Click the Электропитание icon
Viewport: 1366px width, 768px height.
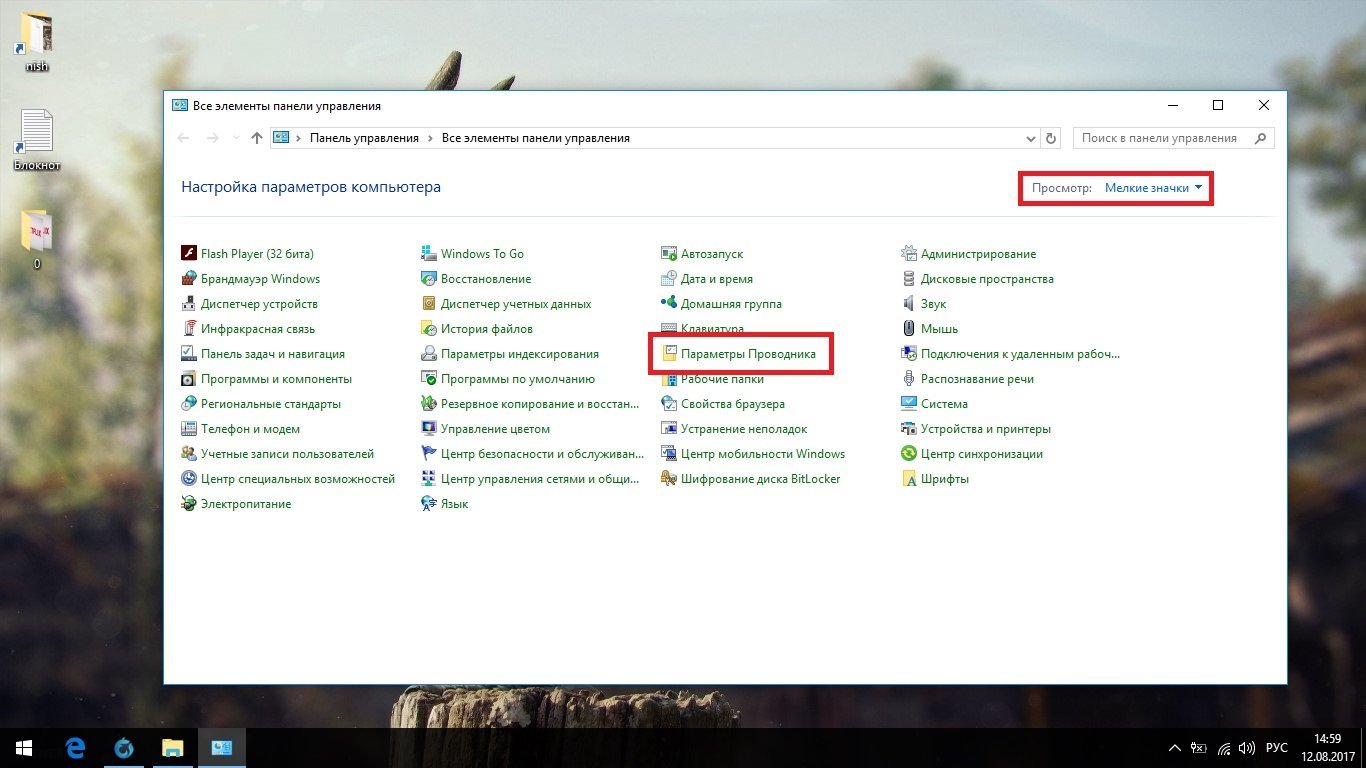[x=189, y=504]
